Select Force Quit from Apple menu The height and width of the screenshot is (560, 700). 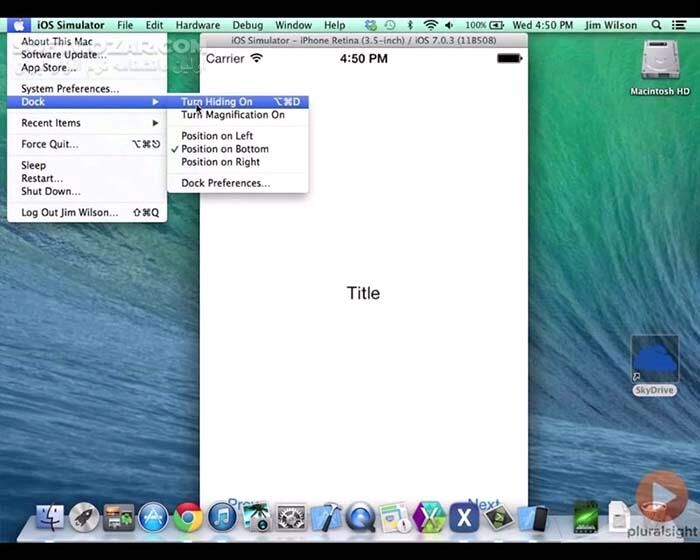[50, 144]
